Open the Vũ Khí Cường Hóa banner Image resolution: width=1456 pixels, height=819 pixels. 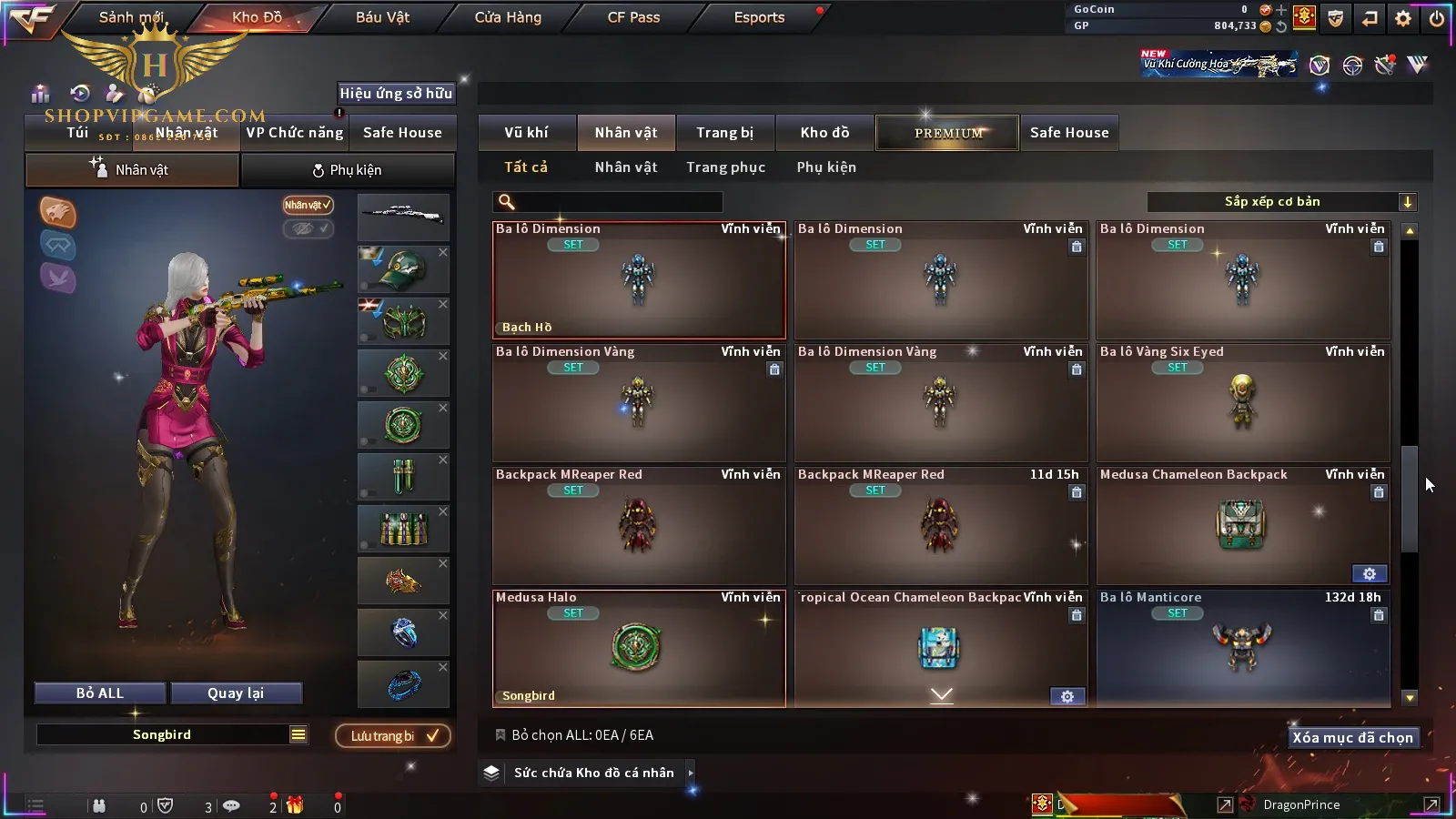pyautogui.click(x=1218, y=64)
